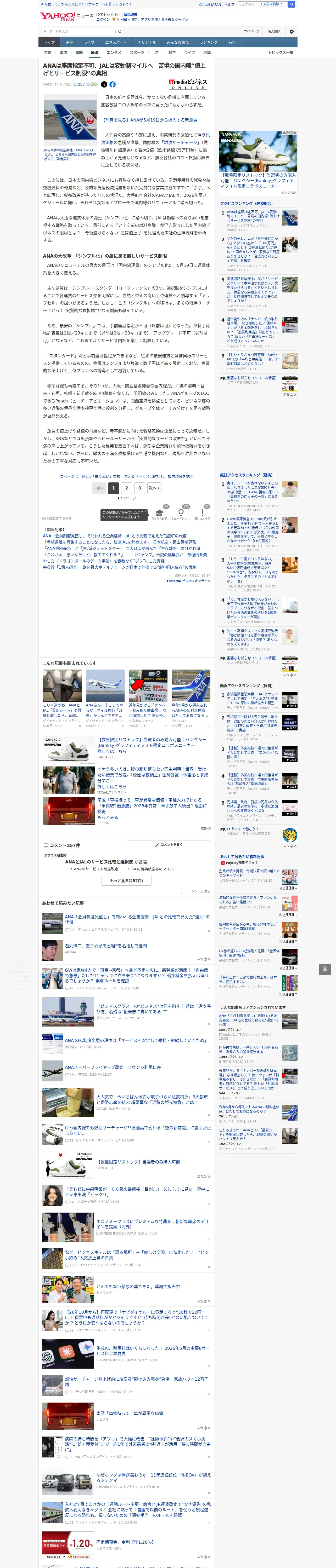Select the エキスパート tab
This screenshot has height=1568, width=336.
pyautogui.click(x=116, y=43)
